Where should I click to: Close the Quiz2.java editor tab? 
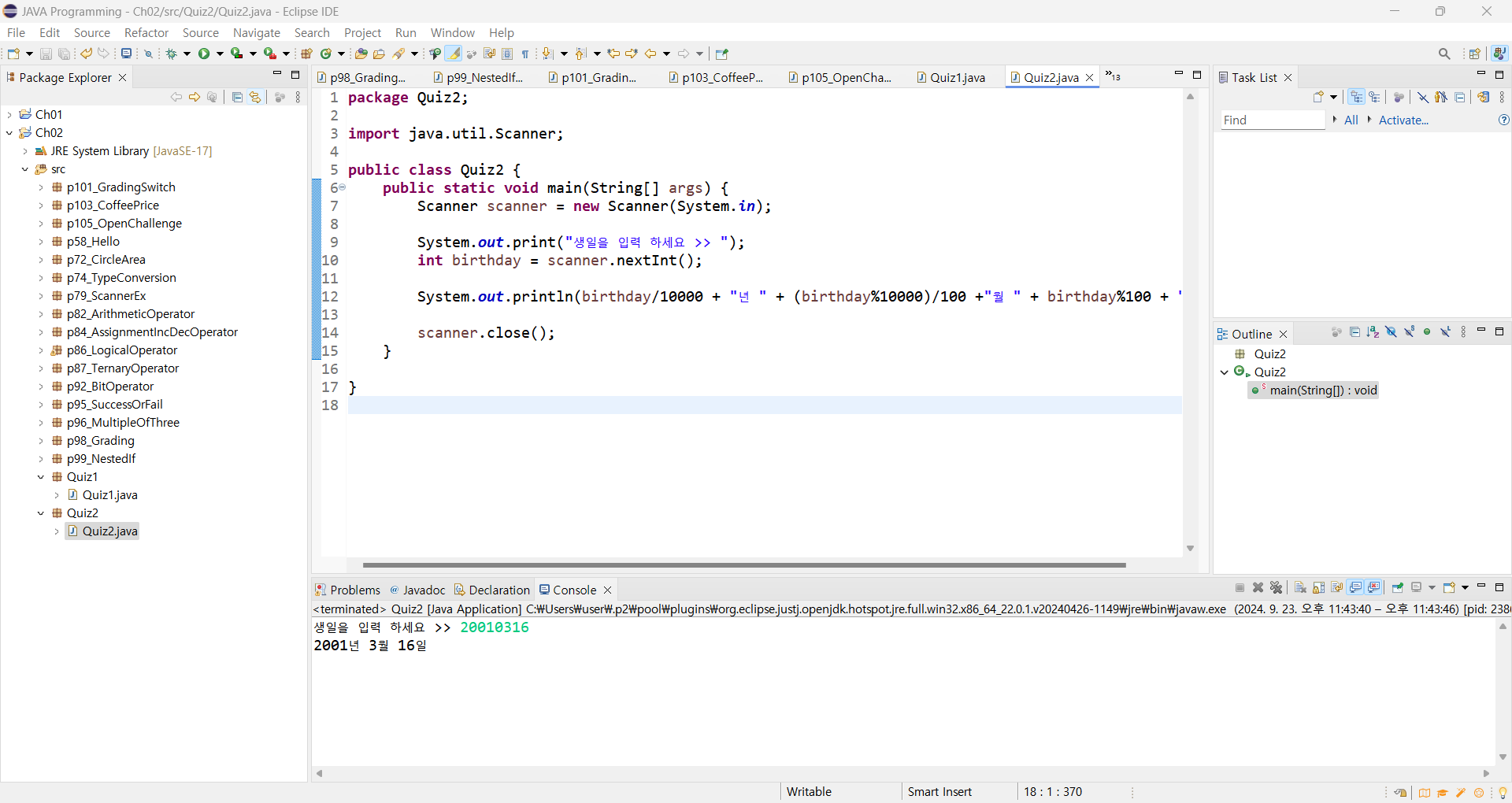(x=1090, y=77)
